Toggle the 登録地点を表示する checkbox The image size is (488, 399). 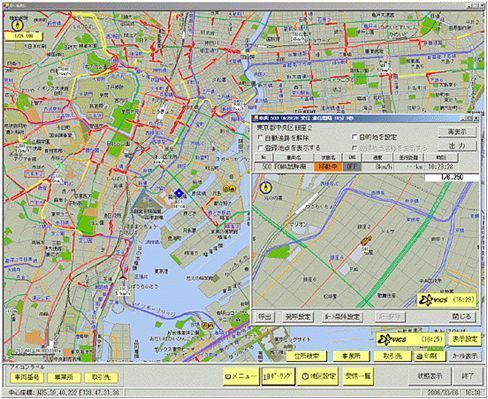point(261,148)
